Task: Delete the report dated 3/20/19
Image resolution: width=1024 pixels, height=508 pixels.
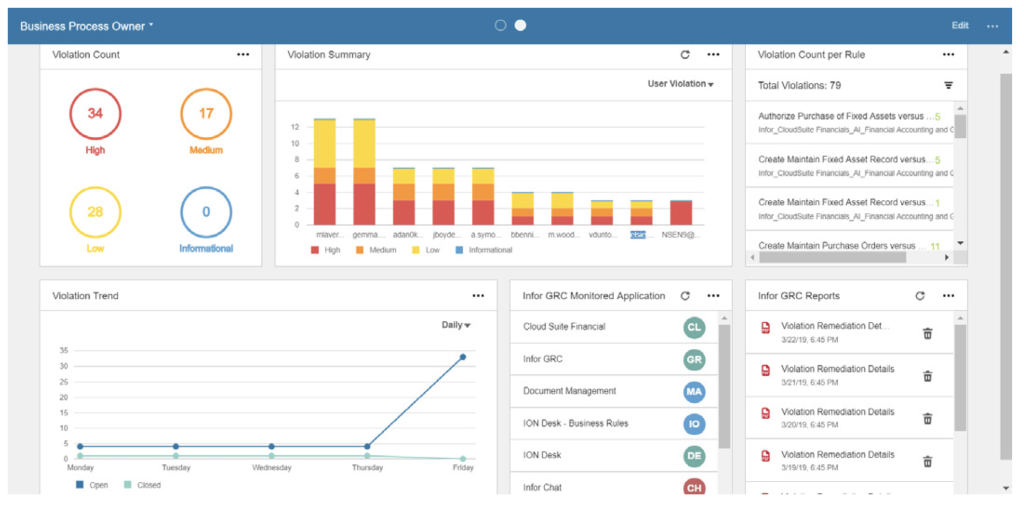Action: click(927, 419)
